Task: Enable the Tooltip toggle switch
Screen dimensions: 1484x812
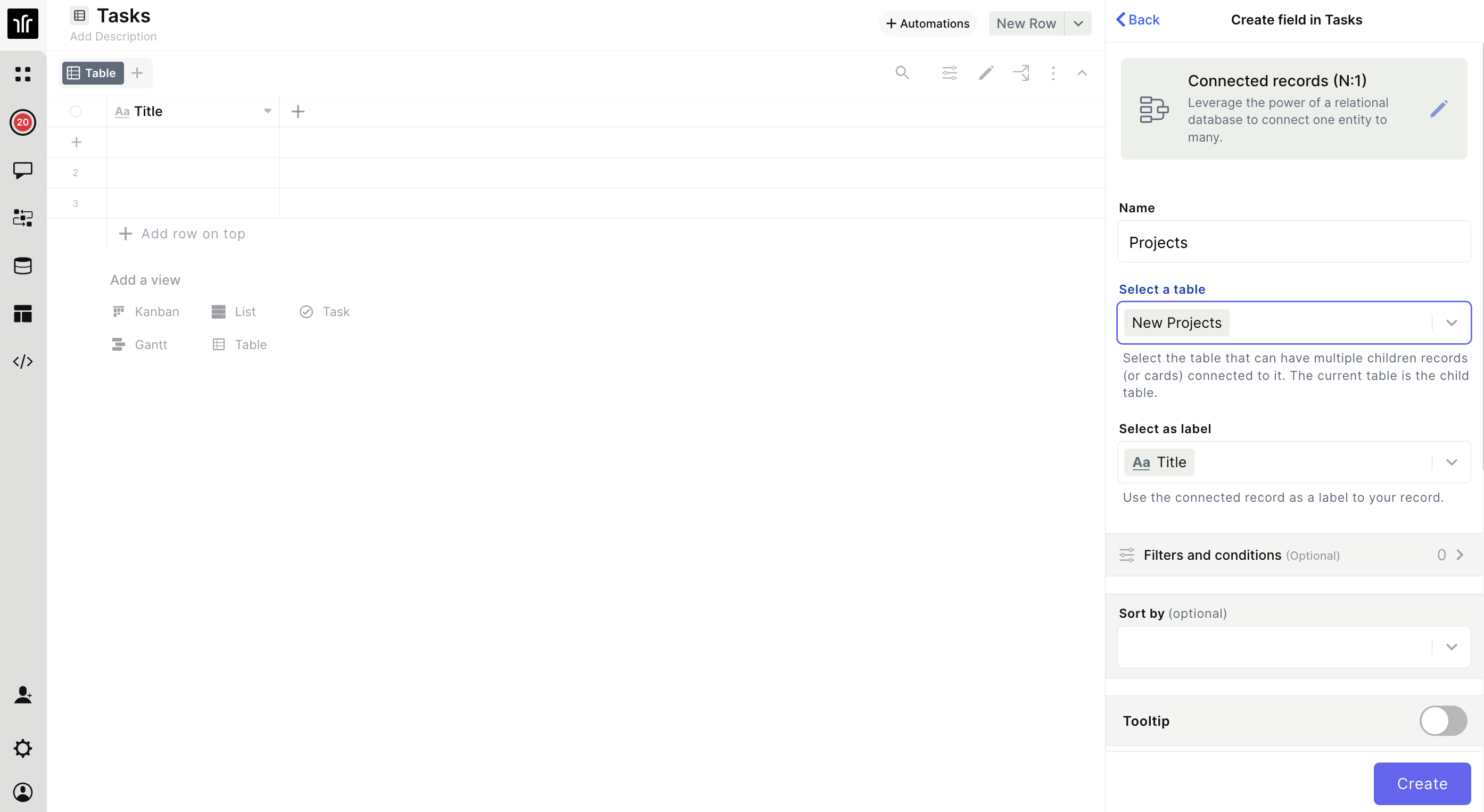Action: [x=1442, y=720]
